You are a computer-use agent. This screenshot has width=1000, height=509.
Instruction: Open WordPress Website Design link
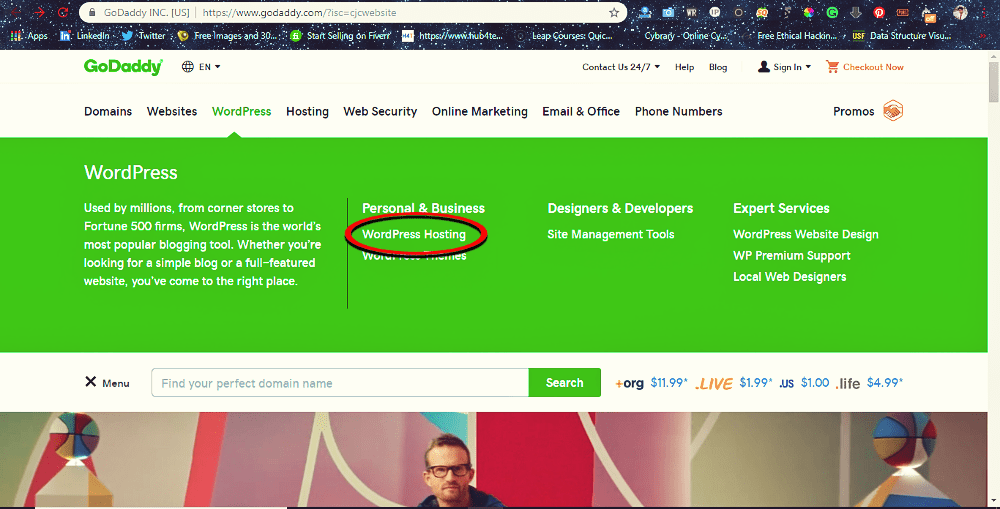pos(805,234)
